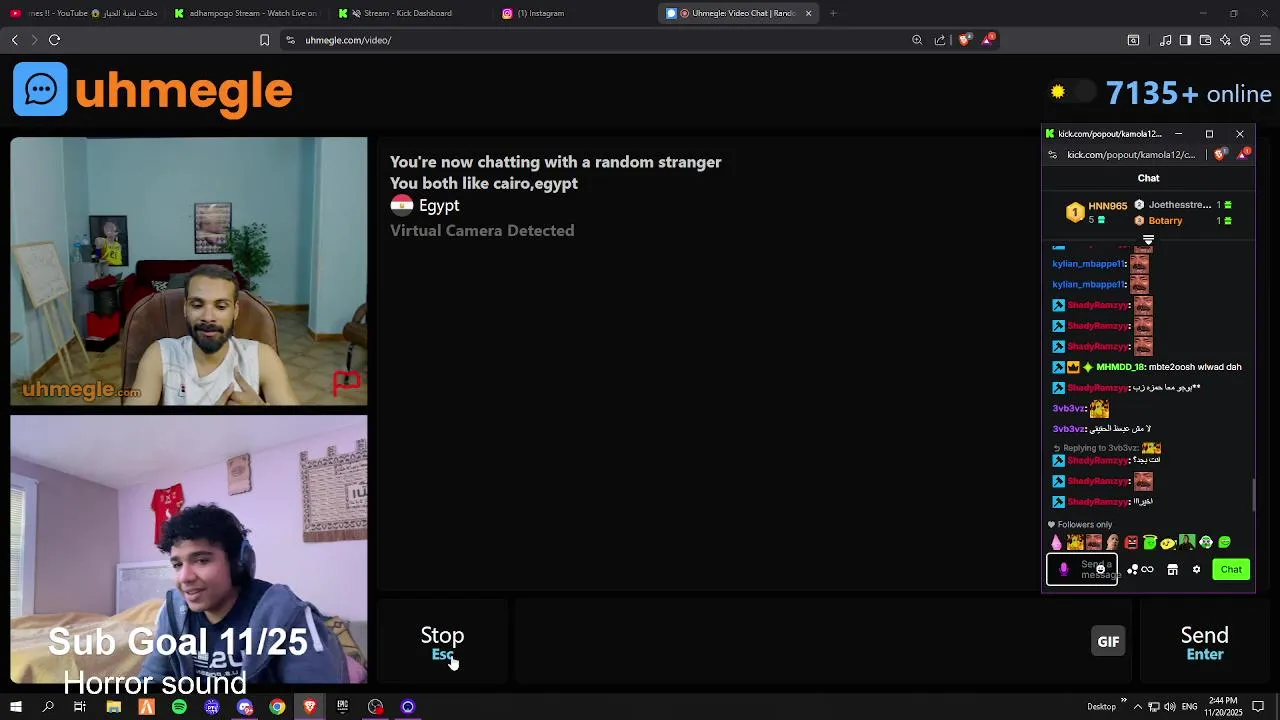Open Windows taskbar search

tap(48, 707)
